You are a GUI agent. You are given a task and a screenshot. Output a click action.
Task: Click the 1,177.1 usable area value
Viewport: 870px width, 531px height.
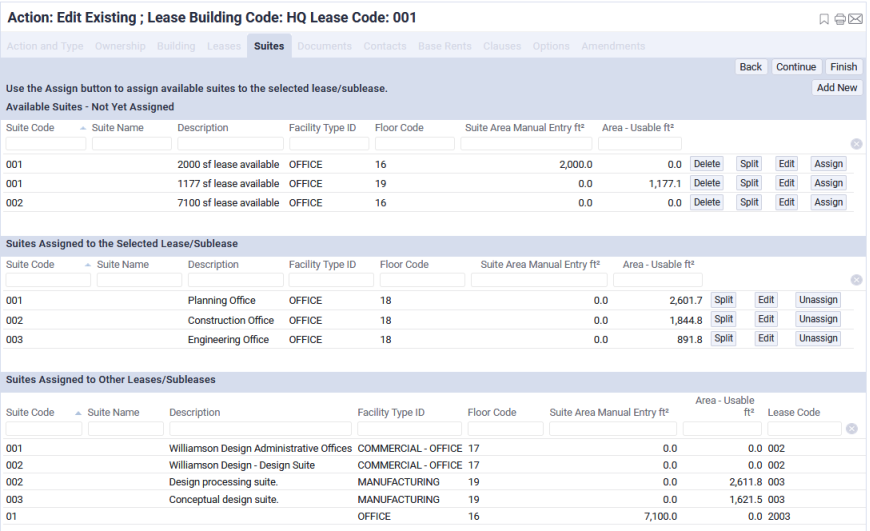[665, 184]
